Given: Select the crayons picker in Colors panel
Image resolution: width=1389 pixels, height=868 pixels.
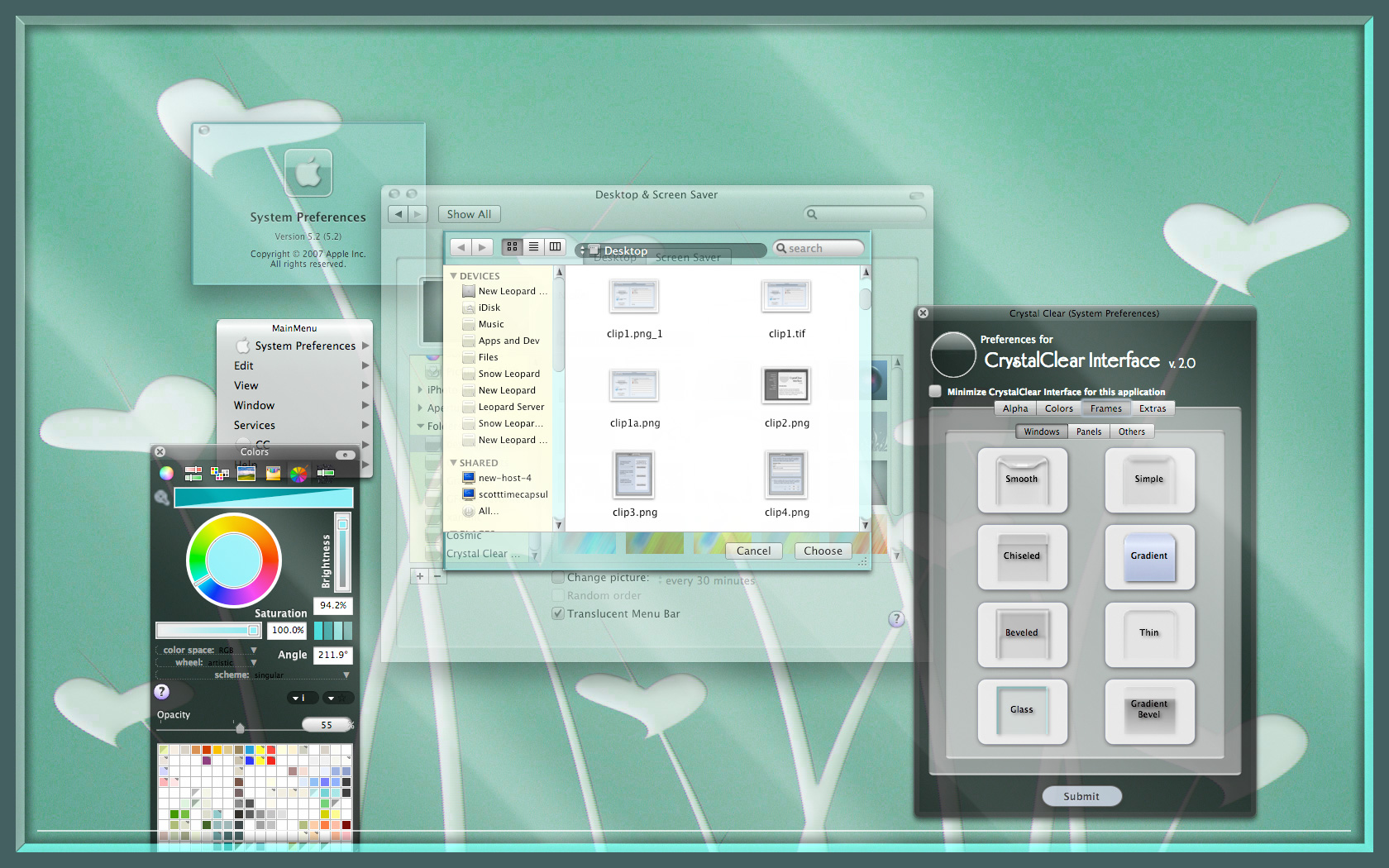Looking at the screenshot, I should click(x=273, y=474).
